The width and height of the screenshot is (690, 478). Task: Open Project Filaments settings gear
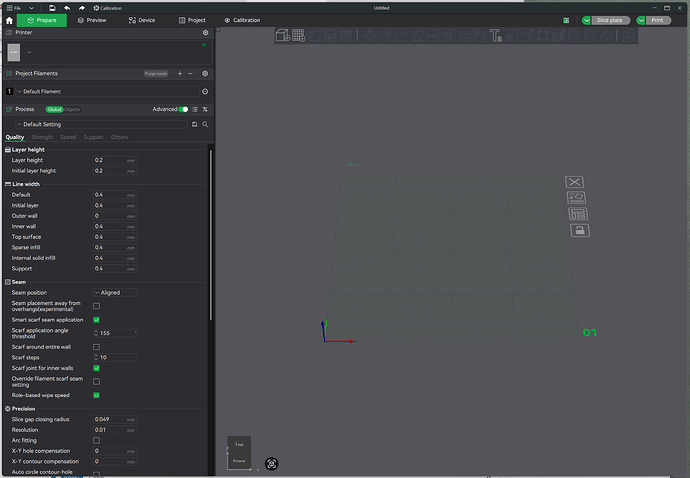205,74
